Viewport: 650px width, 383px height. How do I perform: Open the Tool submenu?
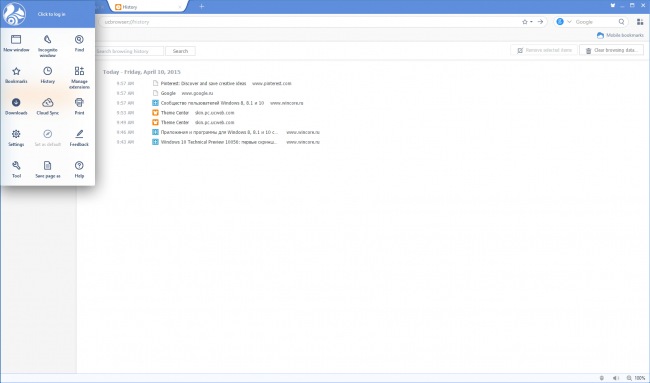click(16, 170)
